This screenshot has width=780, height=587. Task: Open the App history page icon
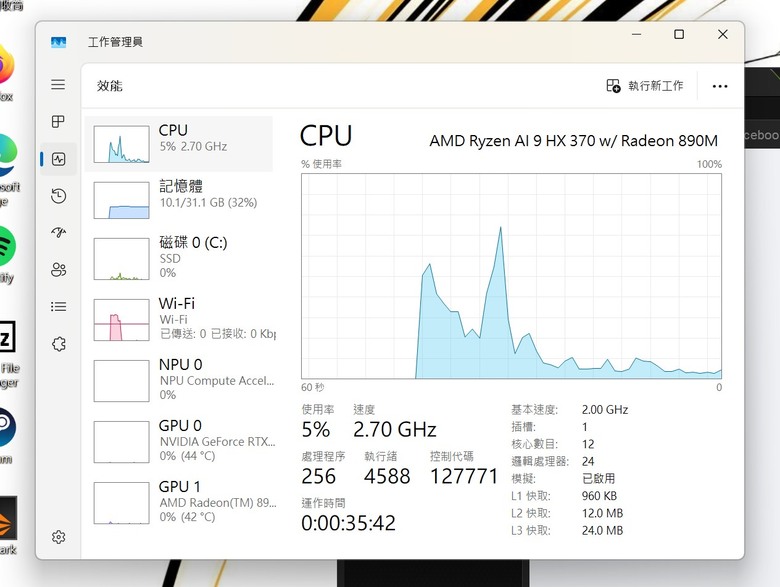(59, 196)
